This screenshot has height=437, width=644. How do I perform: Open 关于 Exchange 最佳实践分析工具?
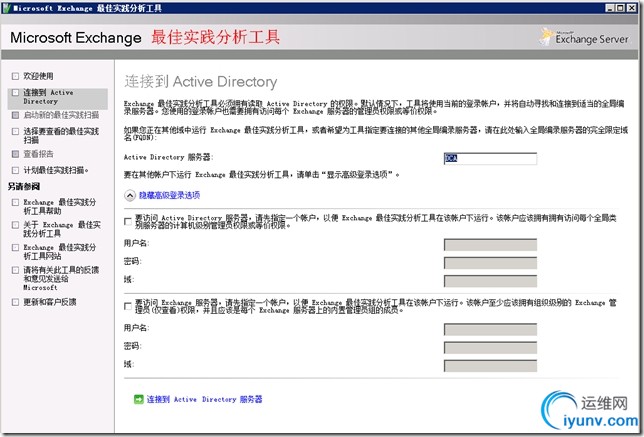tap(62, 229)
